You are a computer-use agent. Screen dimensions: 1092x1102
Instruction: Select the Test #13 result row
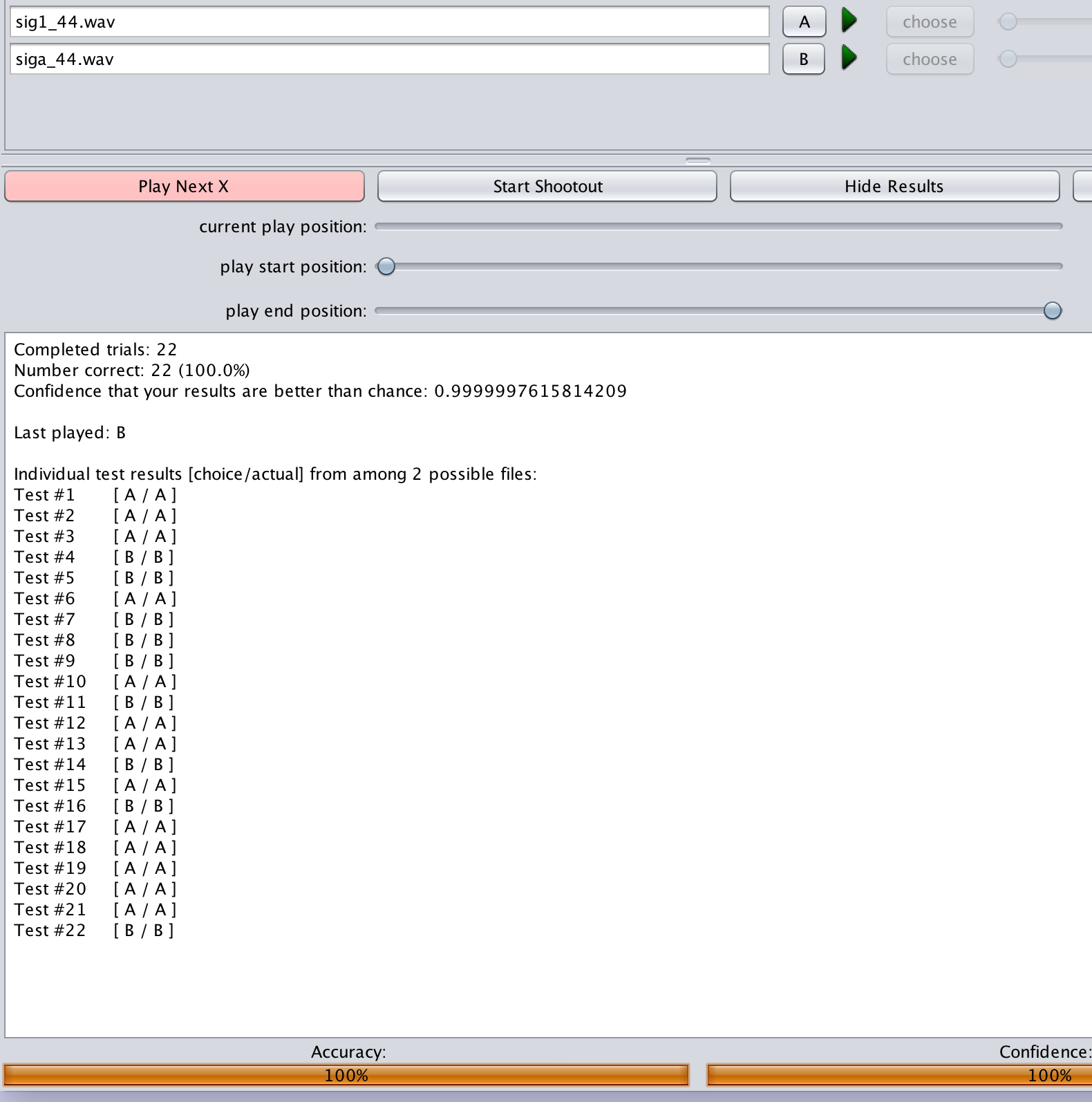[95, 743]
